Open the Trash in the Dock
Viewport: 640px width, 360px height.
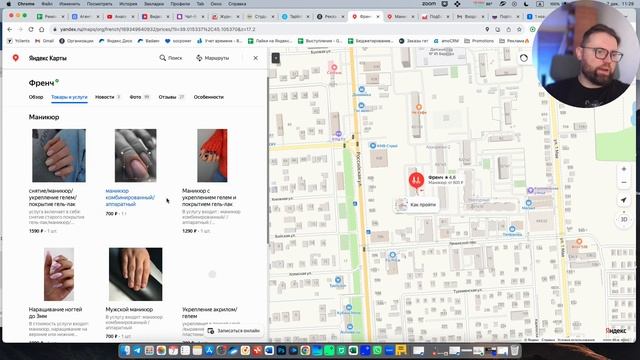515,351
